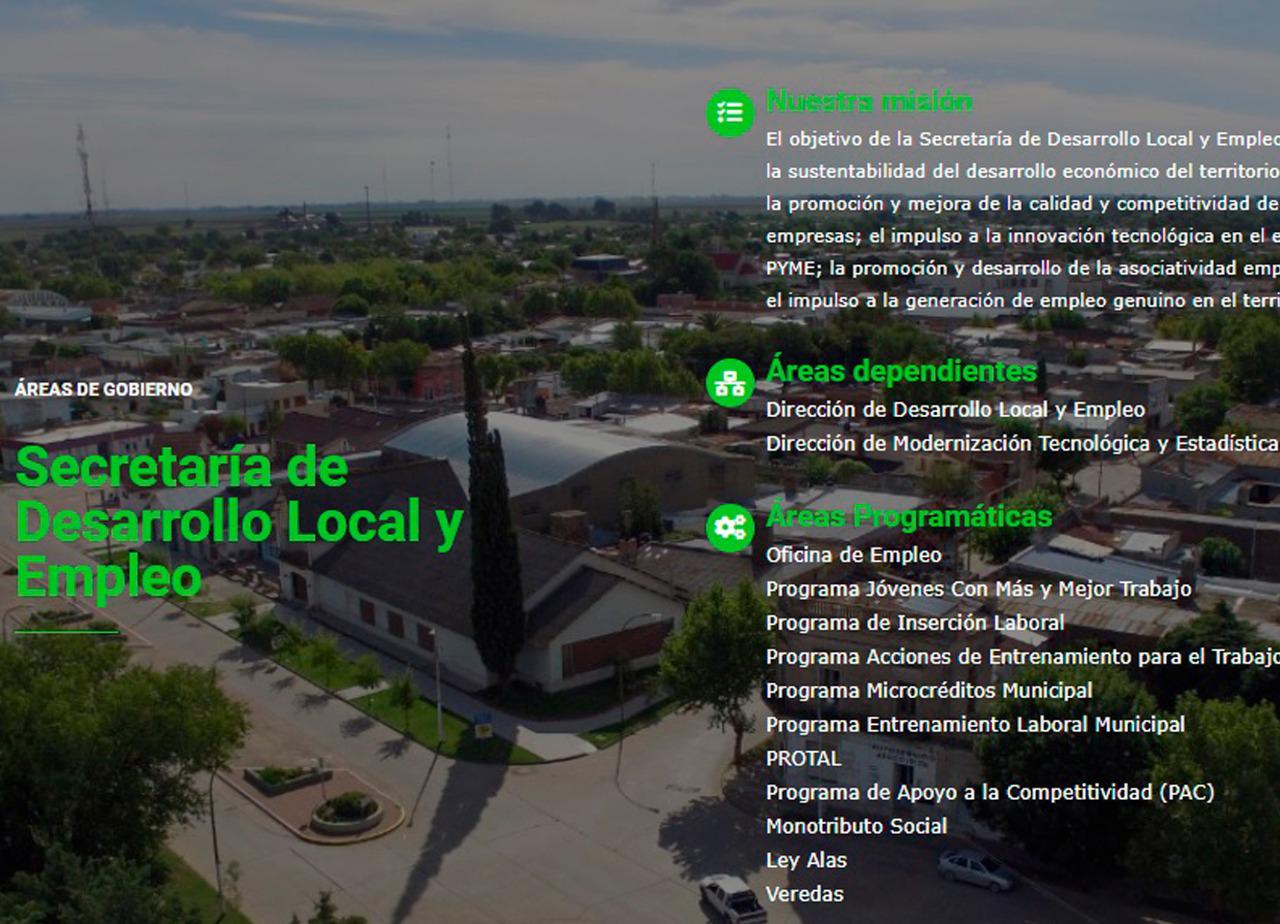Go to Oficina de Empleo
The width and height of the screenshot is (1280, 924).
pyautogui.click(x=853, y=555)
